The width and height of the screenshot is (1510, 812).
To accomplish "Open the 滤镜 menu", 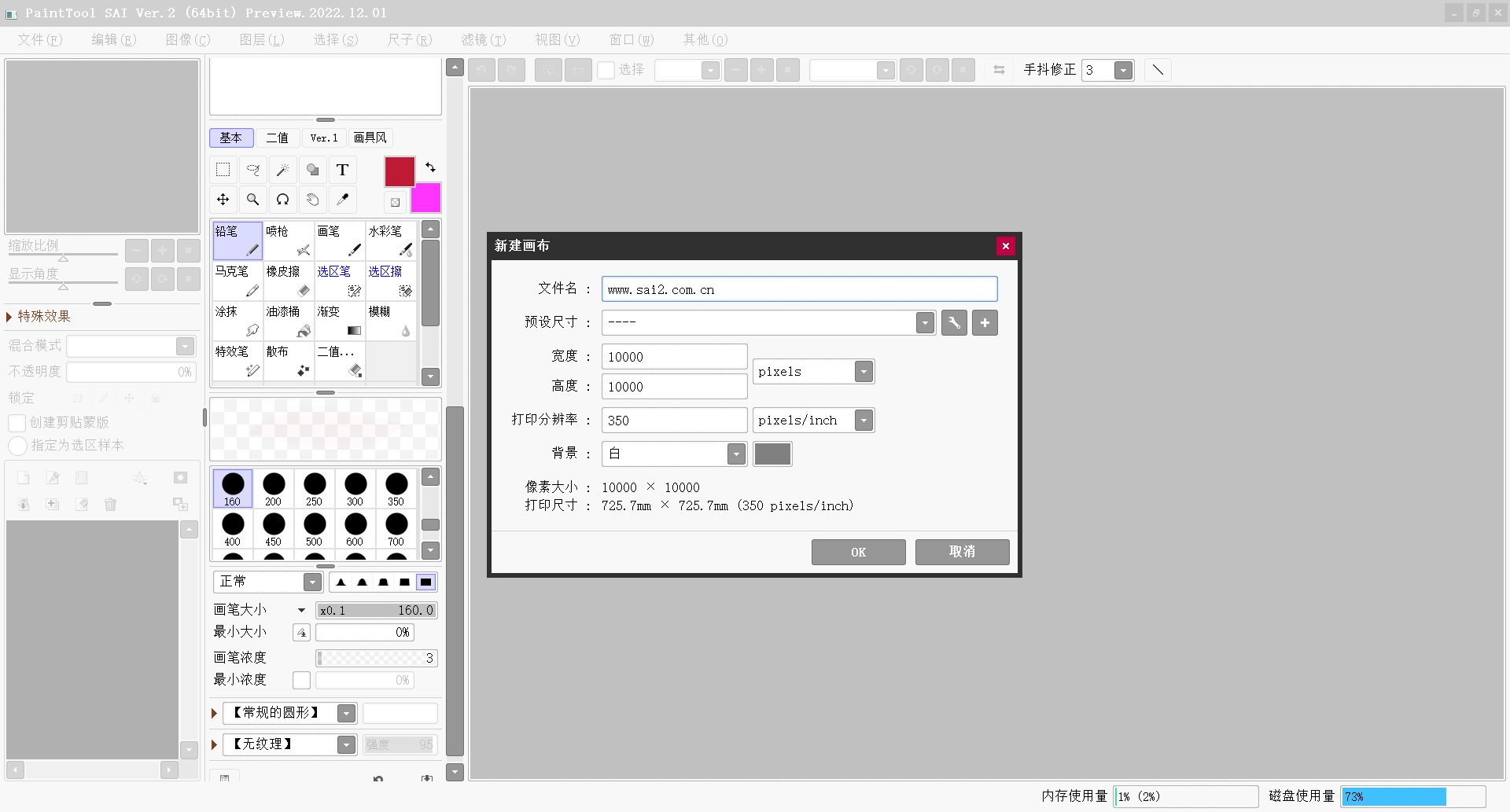I will pos(484,39).
